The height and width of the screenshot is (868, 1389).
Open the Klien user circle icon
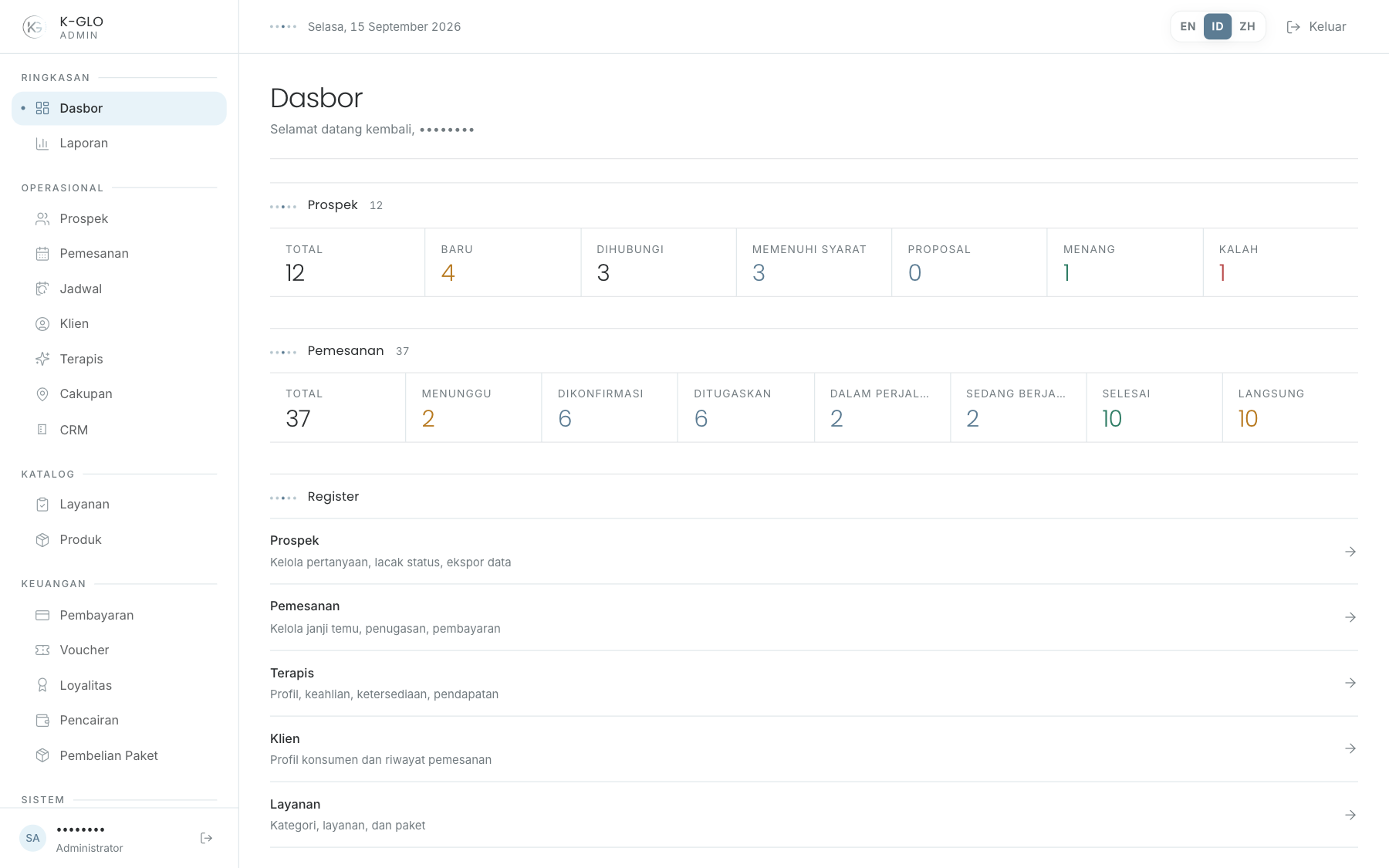pyautogui.click(x=42, y=324)
